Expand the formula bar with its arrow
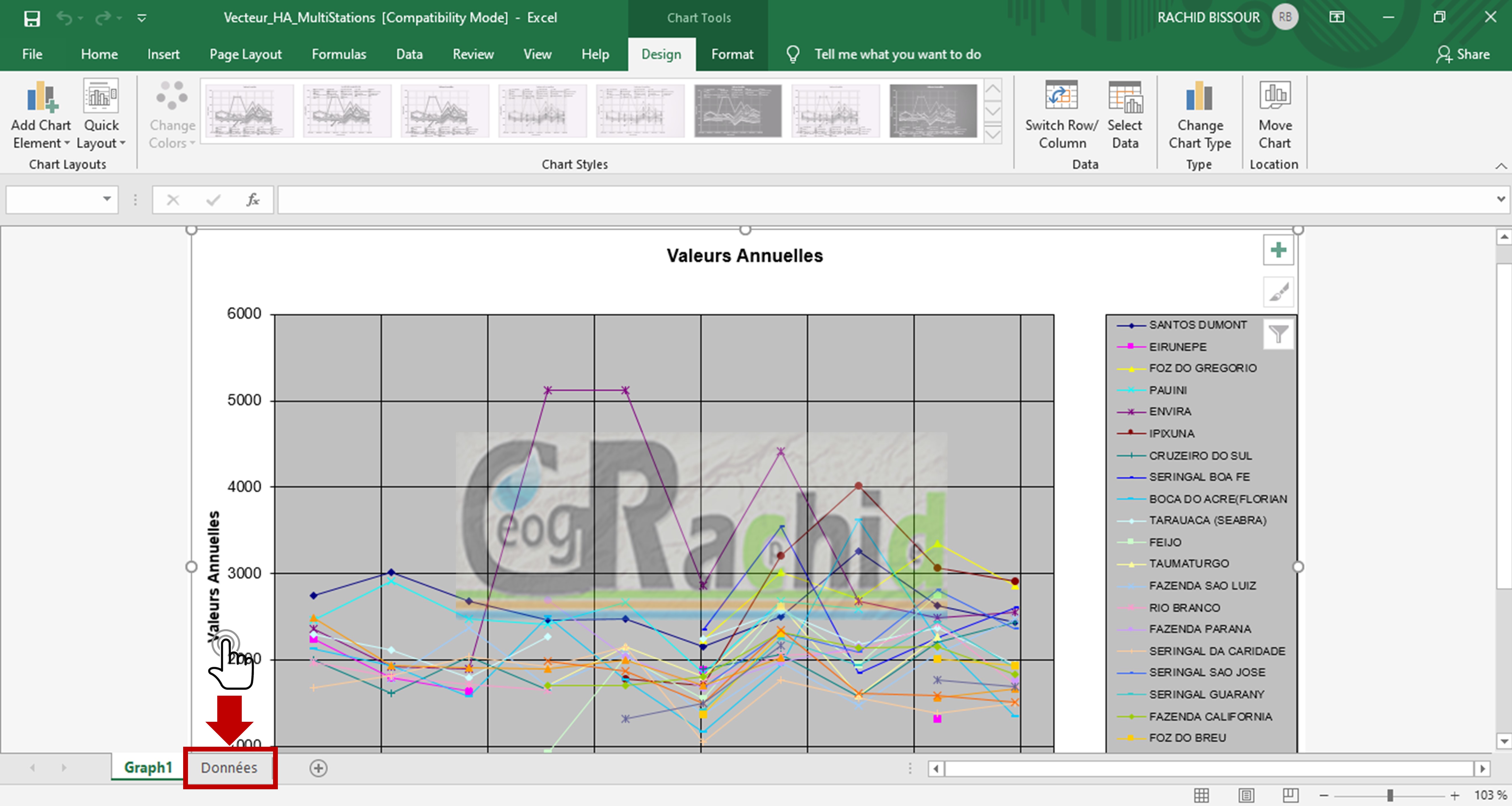Image resolution: width=1512 pixels, height=806 pixels. 1501,199
